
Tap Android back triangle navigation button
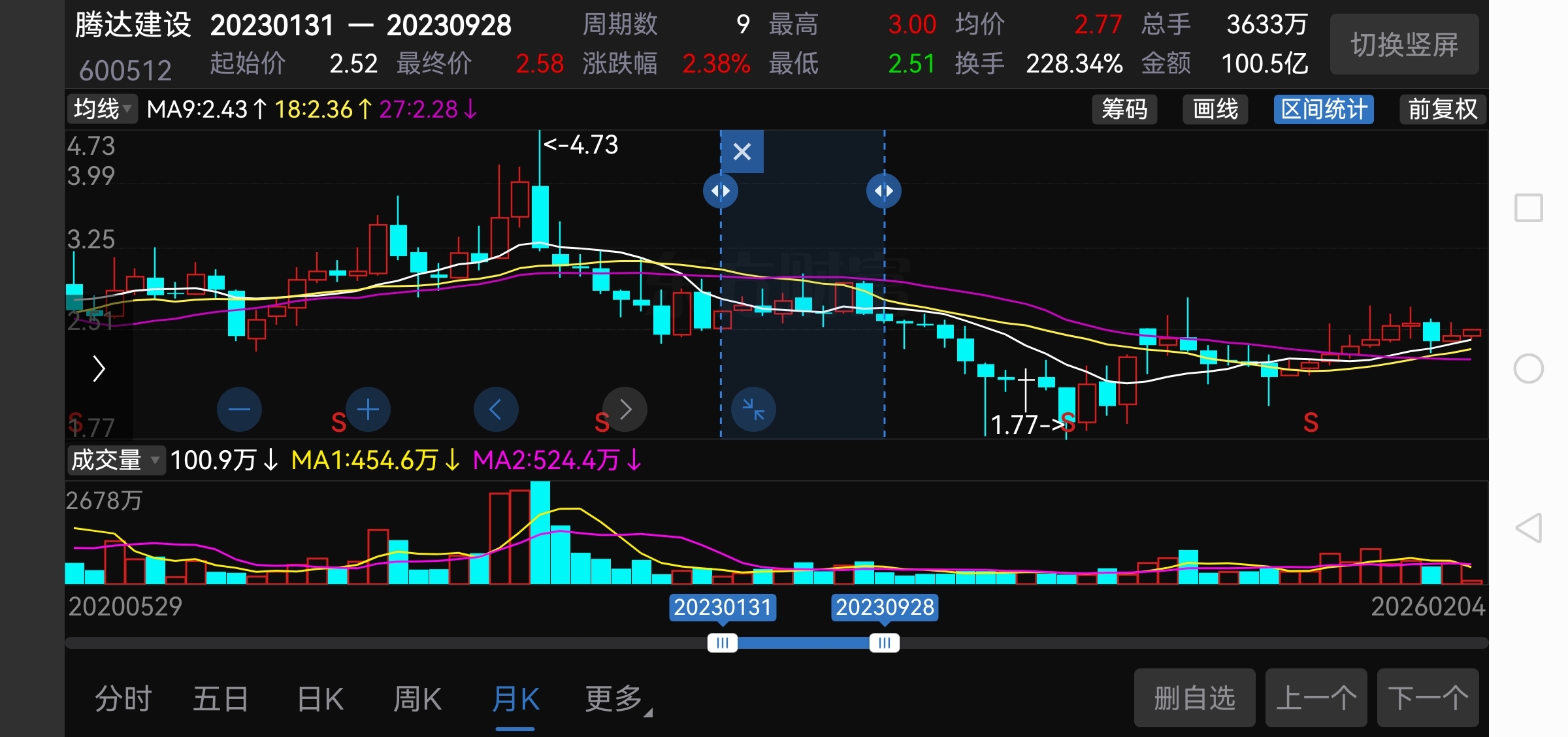tap(1528, 528)
